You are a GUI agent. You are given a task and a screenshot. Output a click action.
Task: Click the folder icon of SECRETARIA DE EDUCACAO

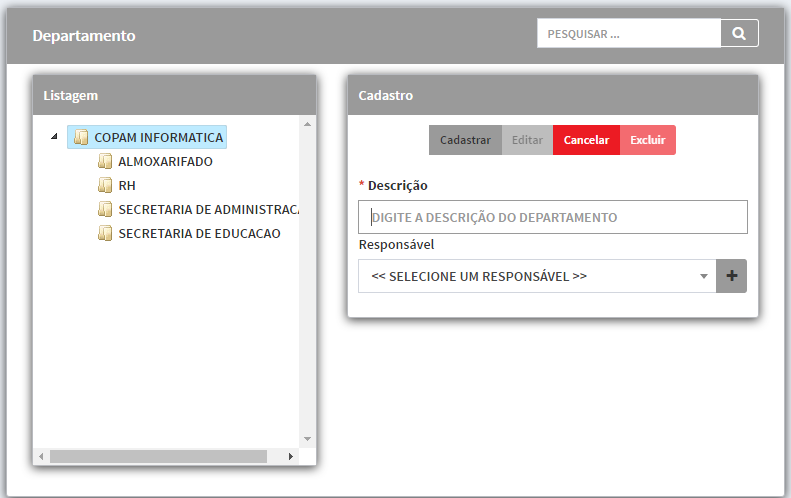pos(105,233)
